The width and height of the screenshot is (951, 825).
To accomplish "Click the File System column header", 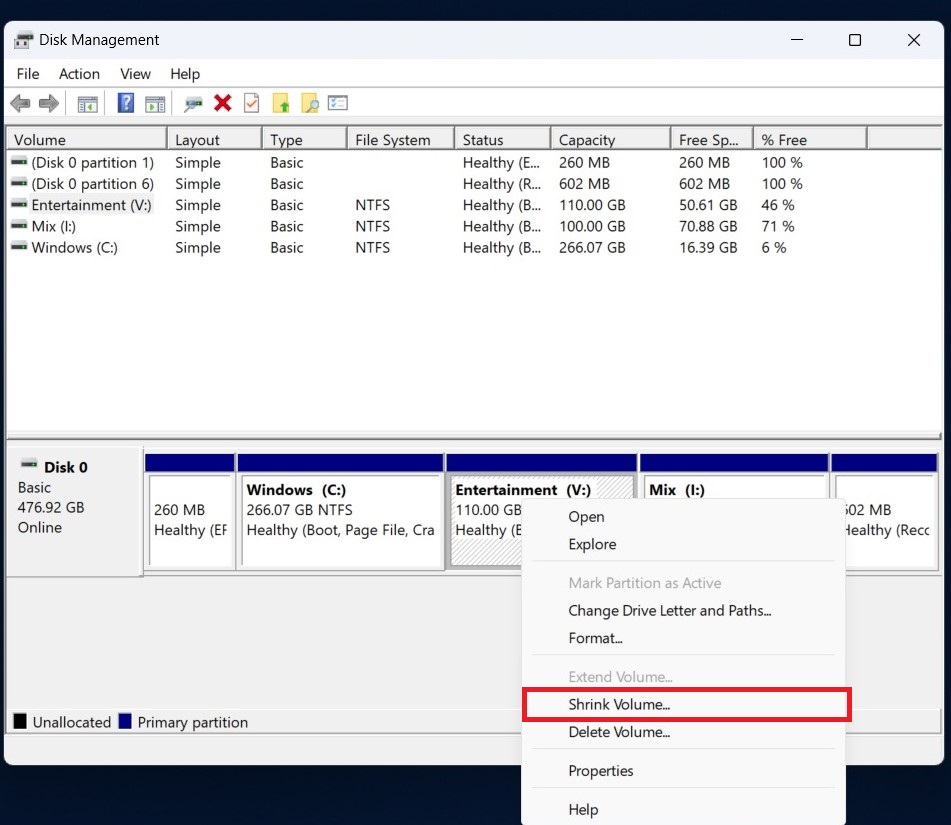I will click(393, 140).
